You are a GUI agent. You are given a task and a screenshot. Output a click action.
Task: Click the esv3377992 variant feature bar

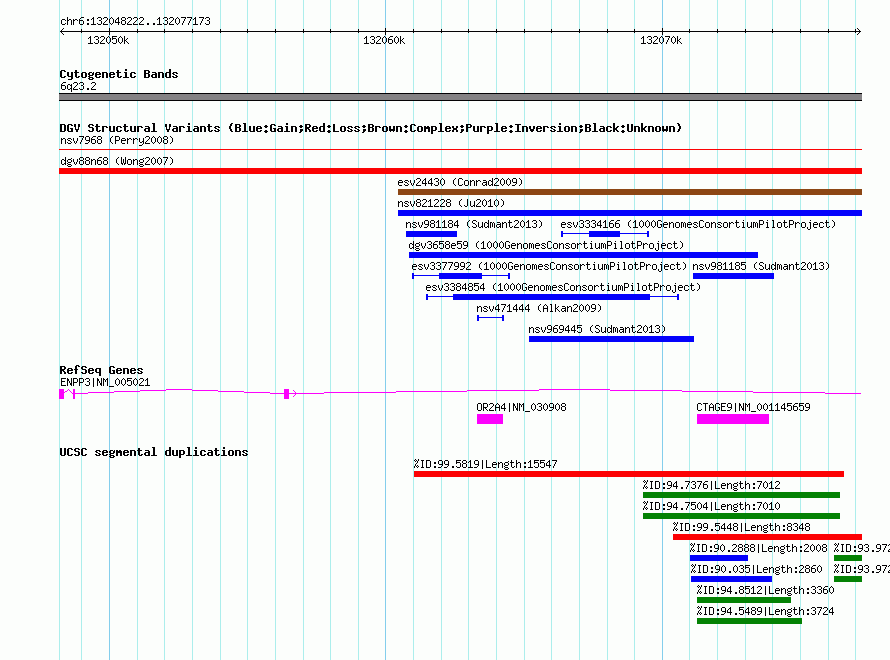(x=461, y=276)
